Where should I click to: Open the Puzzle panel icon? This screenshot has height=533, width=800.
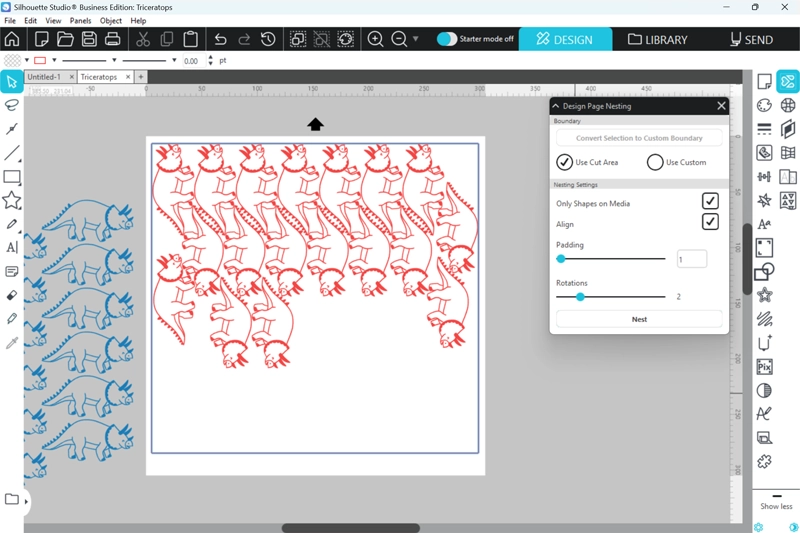764,461
